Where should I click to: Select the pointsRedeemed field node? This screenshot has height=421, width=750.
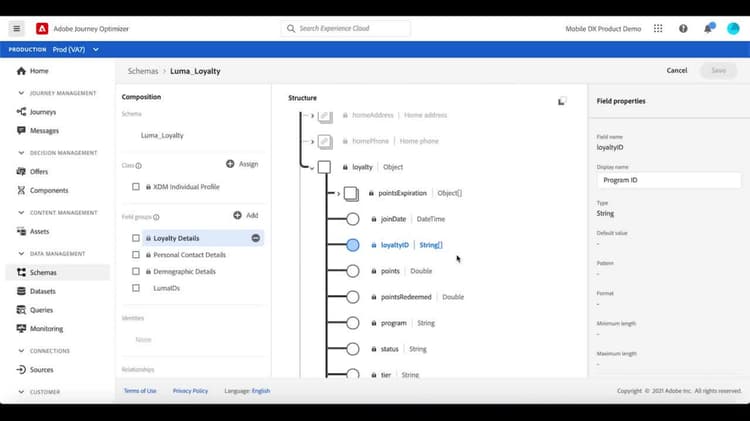(x=353, y=297)
